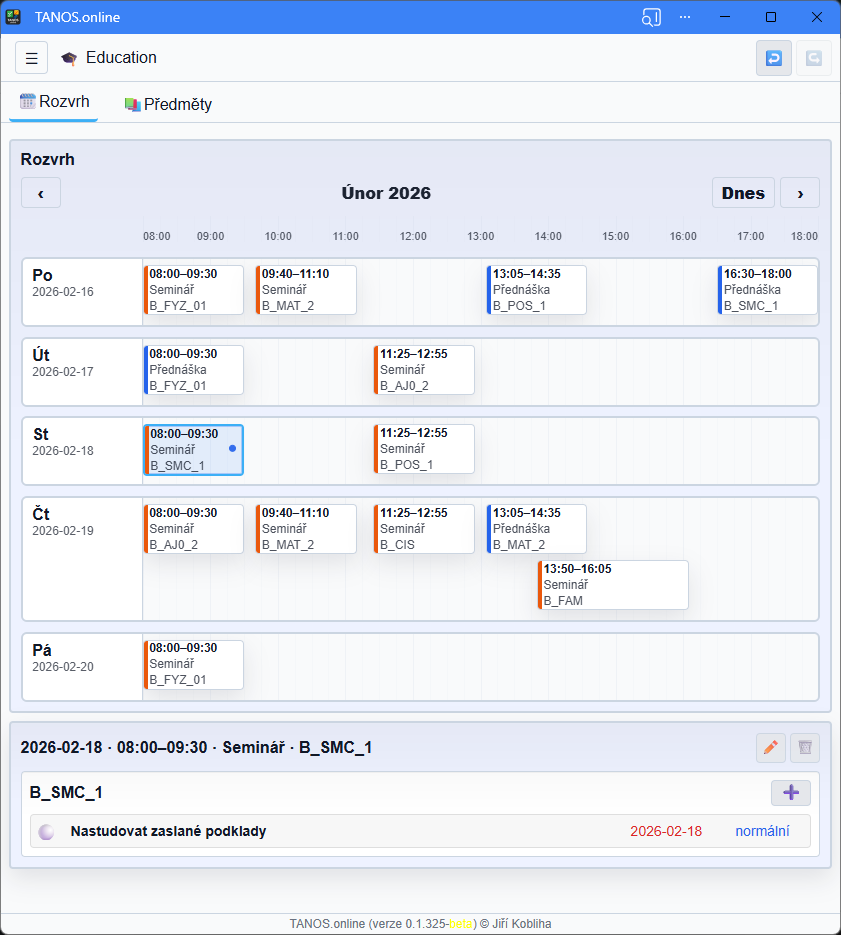
Task: Go to the previous week
Action: point(41,193)
